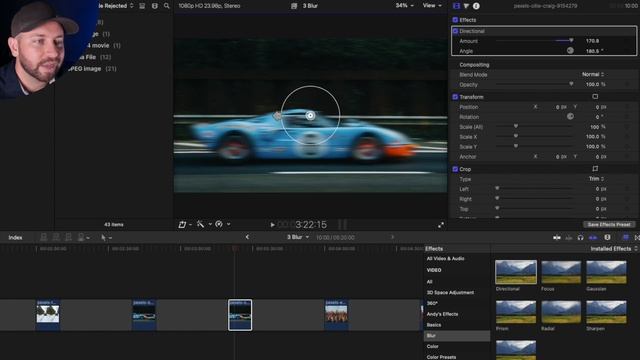Open the Color inspector funnel icon
This screenshot has height=360, width=640.
point(466,6)
